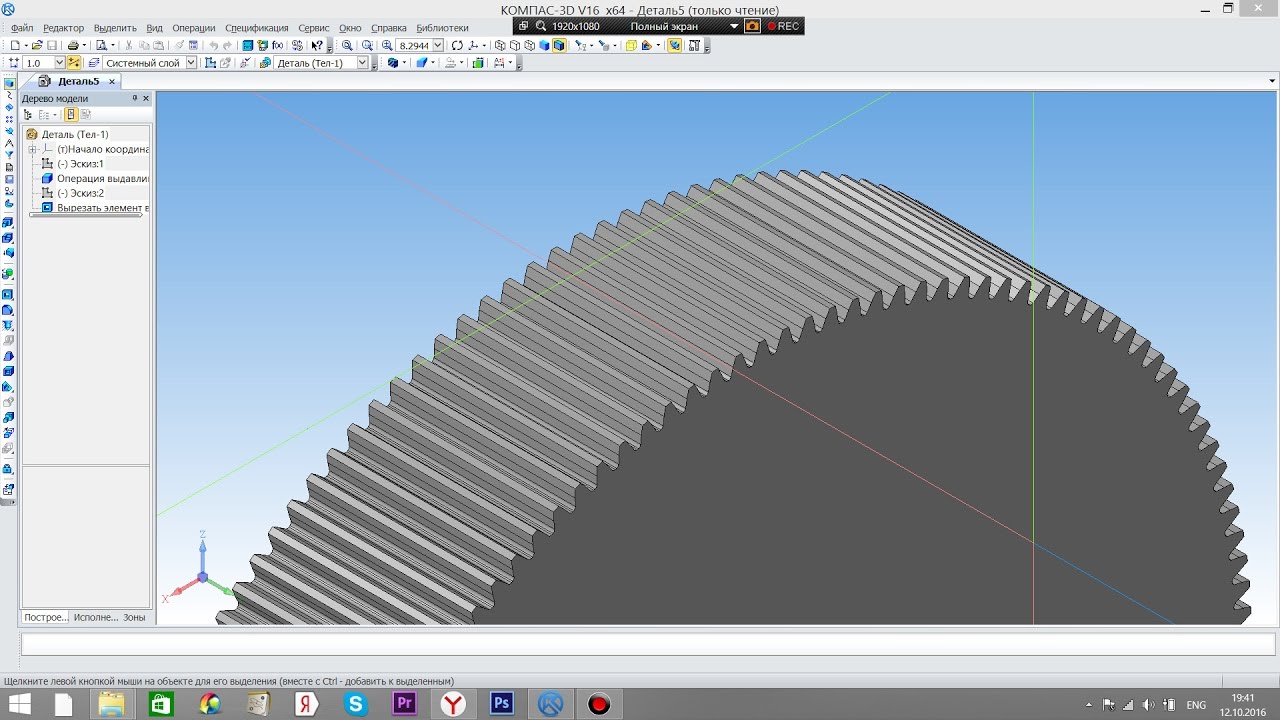1280x720 pixels.
Task: Click the green sphere icon in left toolbar
Action: 8,273
